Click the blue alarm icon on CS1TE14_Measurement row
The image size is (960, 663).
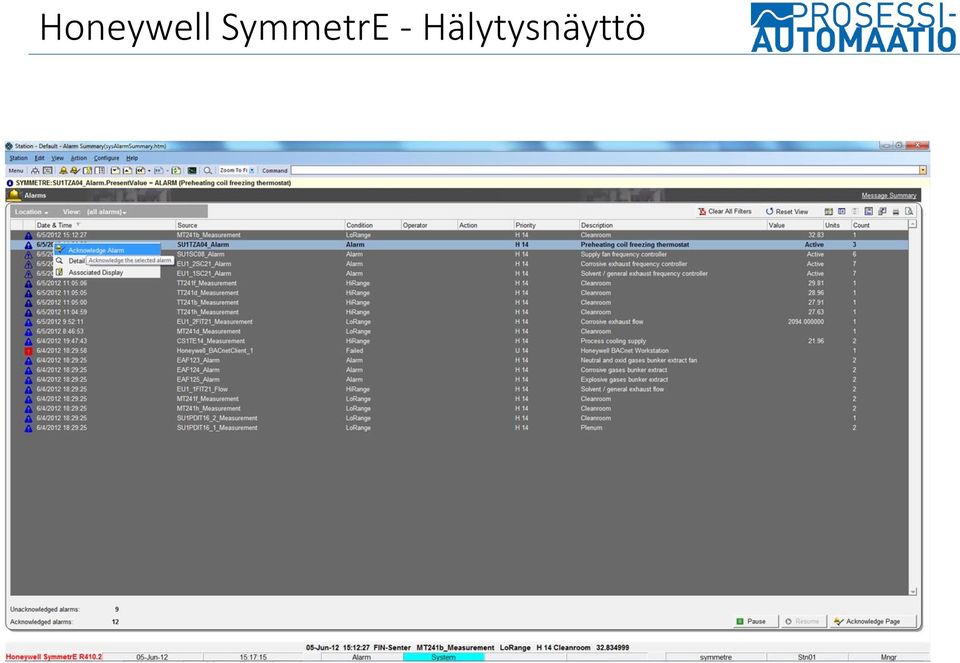(28, 341)
